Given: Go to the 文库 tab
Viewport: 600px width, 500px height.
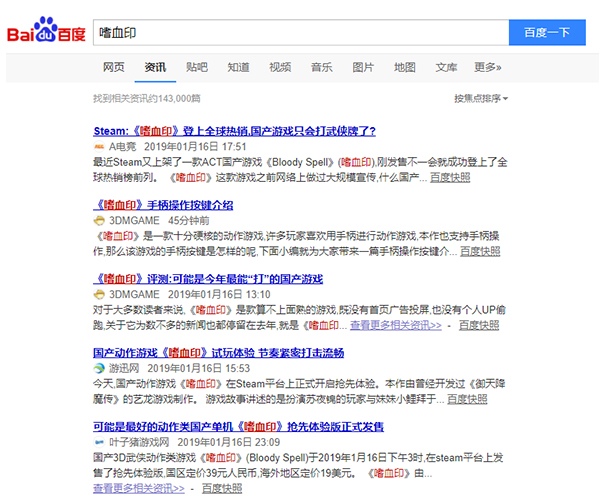Looking at the screenshot, I should pos(446,67).
